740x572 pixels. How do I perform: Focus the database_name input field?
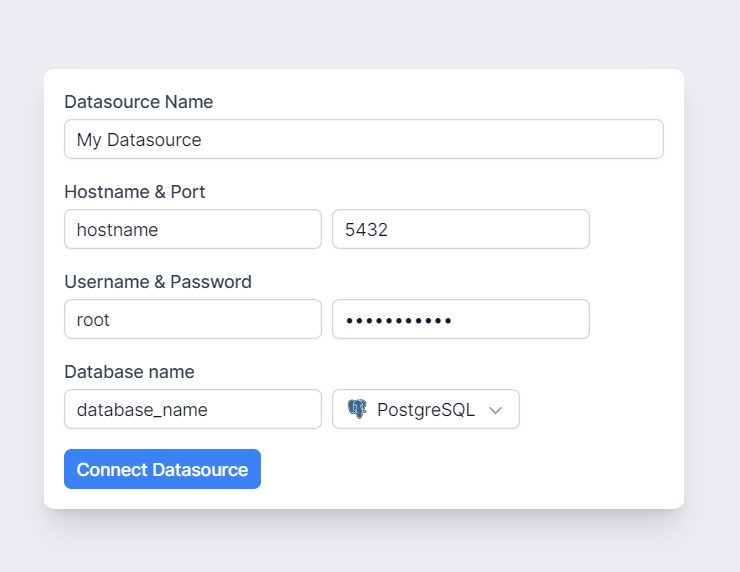click(x=192, y=409)
